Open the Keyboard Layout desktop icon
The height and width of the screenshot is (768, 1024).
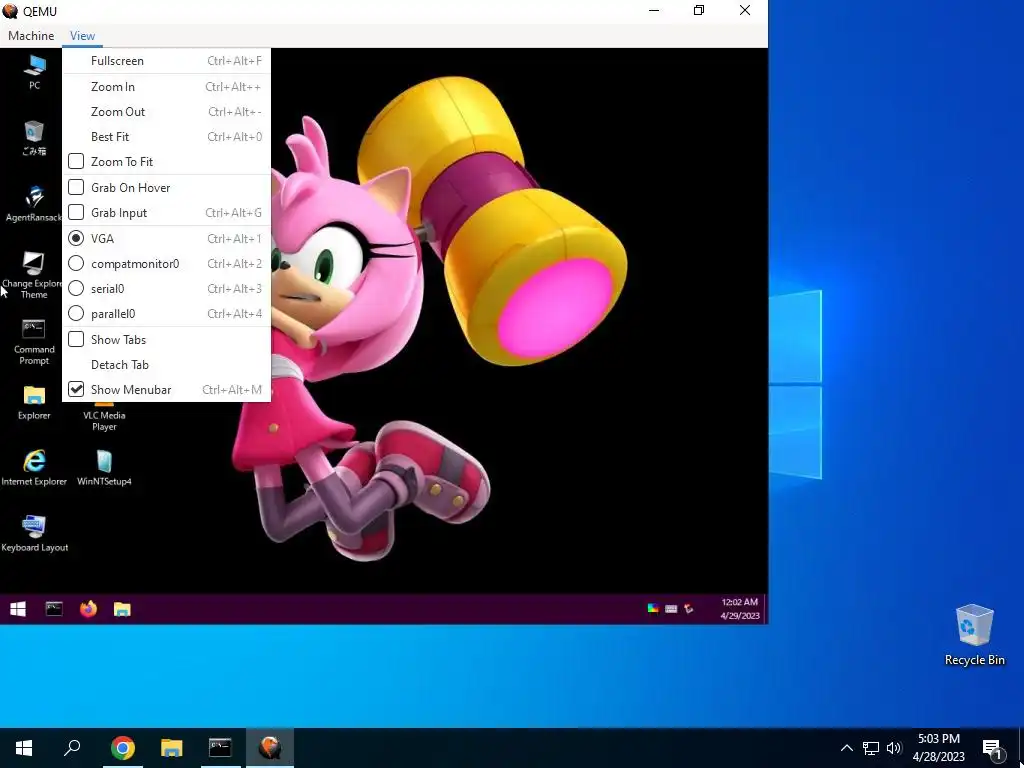click(x=35, y=534)
